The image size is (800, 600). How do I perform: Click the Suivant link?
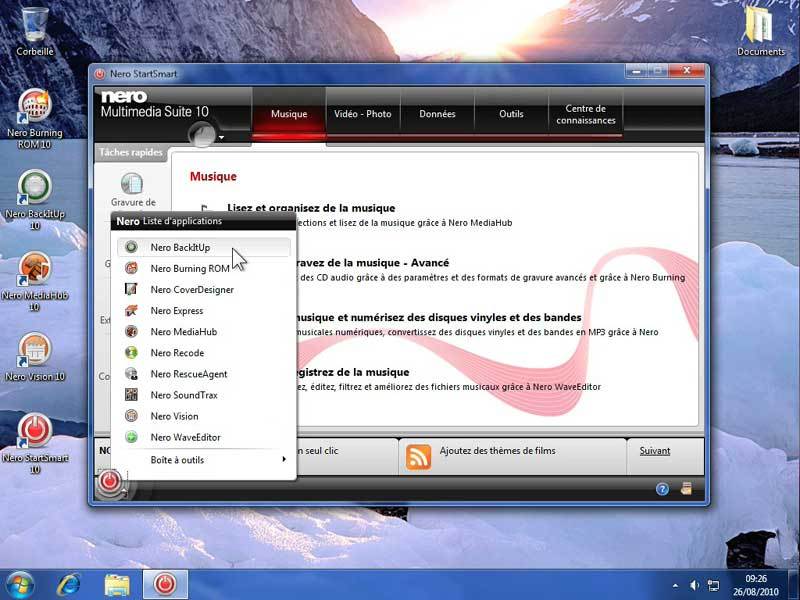(x=655, y=451)
